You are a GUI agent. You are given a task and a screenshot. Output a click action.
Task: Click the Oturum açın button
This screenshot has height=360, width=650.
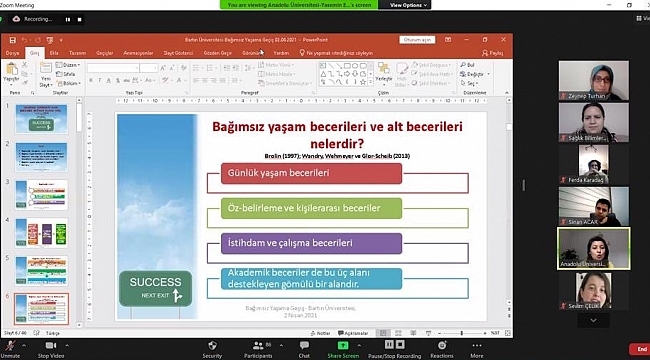click(417, 40)
